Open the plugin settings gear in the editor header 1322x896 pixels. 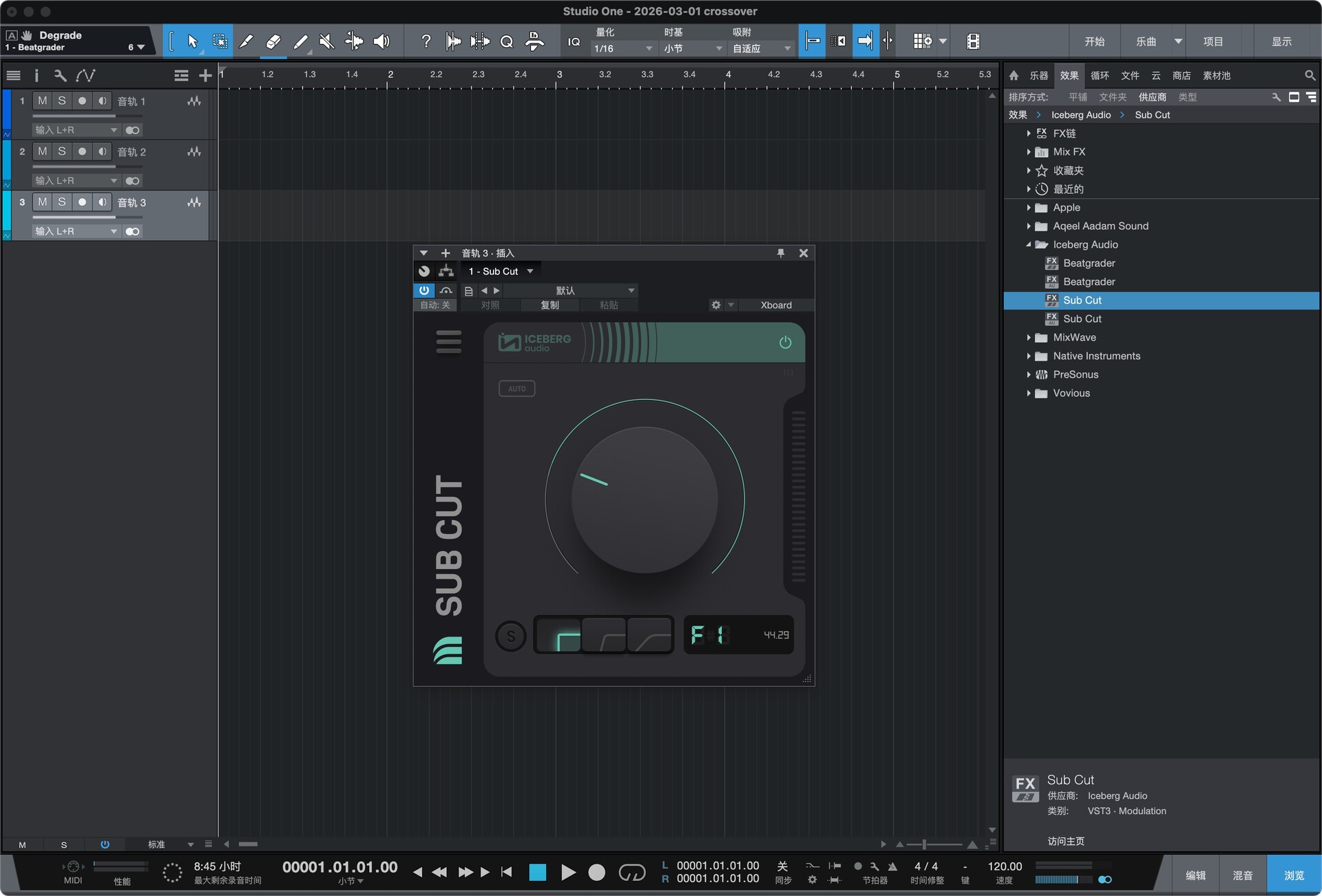pos(716,305)
